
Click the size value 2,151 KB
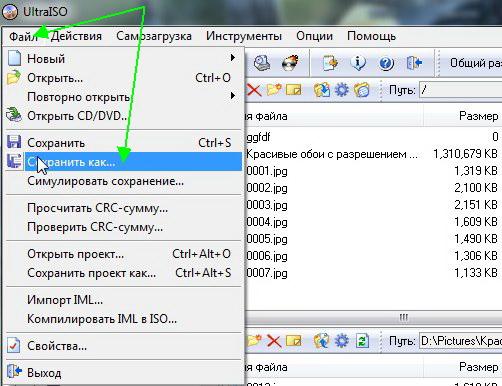pos(476,205)
